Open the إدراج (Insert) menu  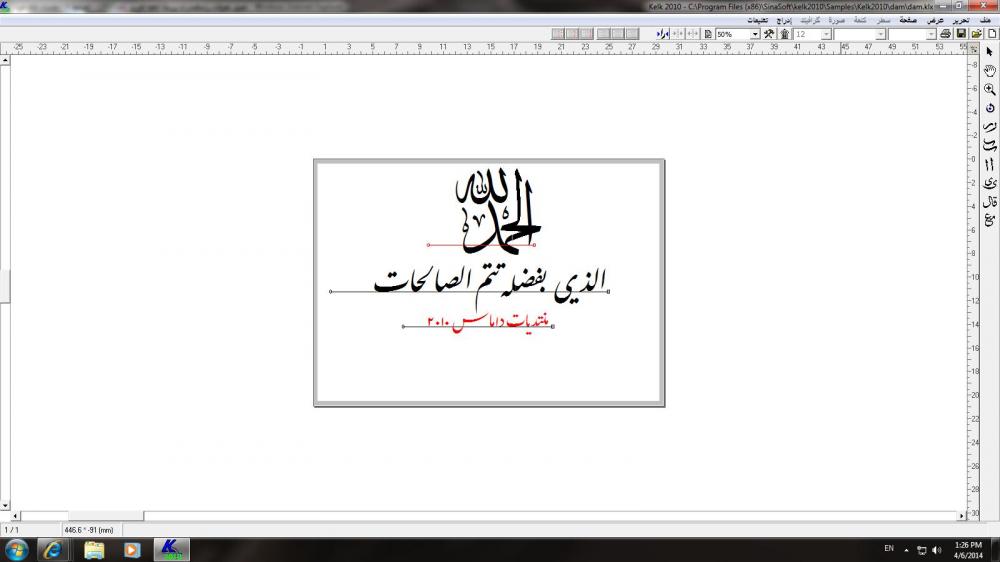(x=785, y=20)
